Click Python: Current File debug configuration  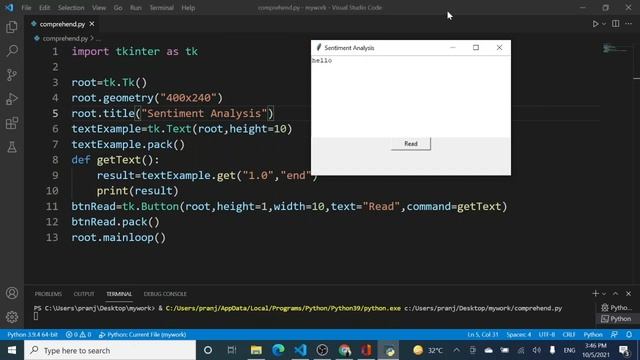[x=142, y=335]
